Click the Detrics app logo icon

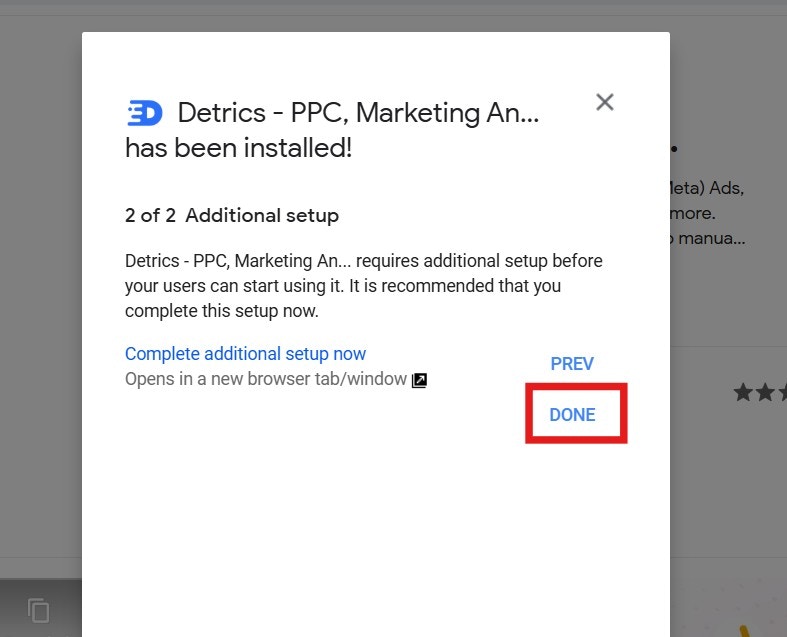[x=144, y=113]
